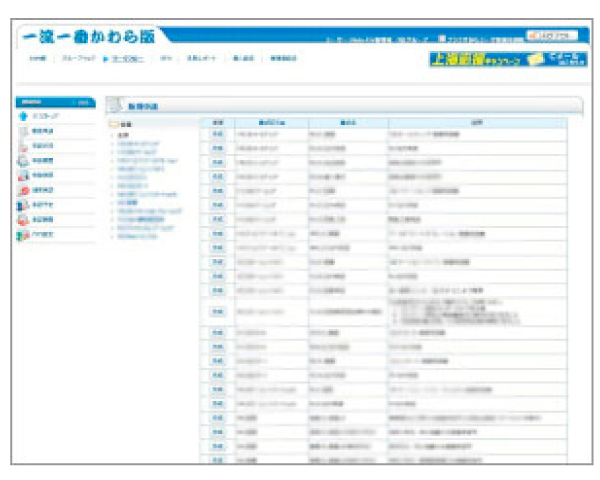Screen dimensions: 600x480
Task: Open the underlined third top navigation item
Action: point(123,59)
